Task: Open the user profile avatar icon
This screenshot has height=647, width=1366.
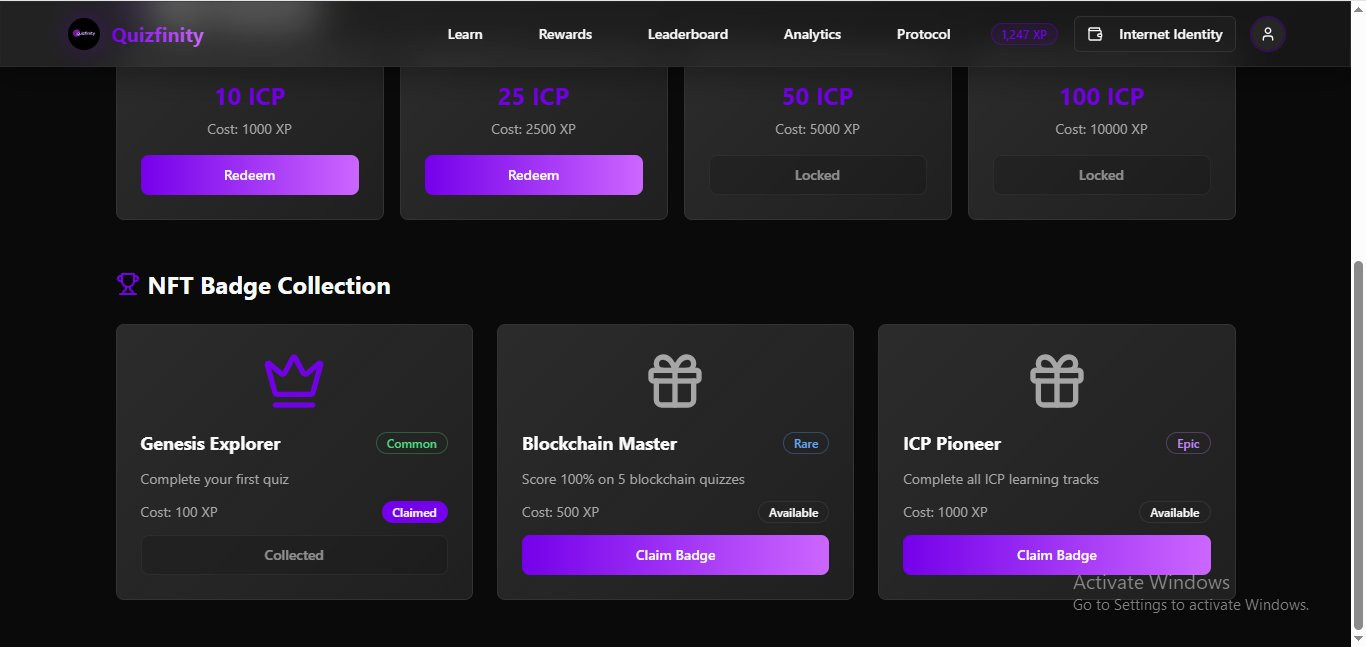Action: 1268,34
